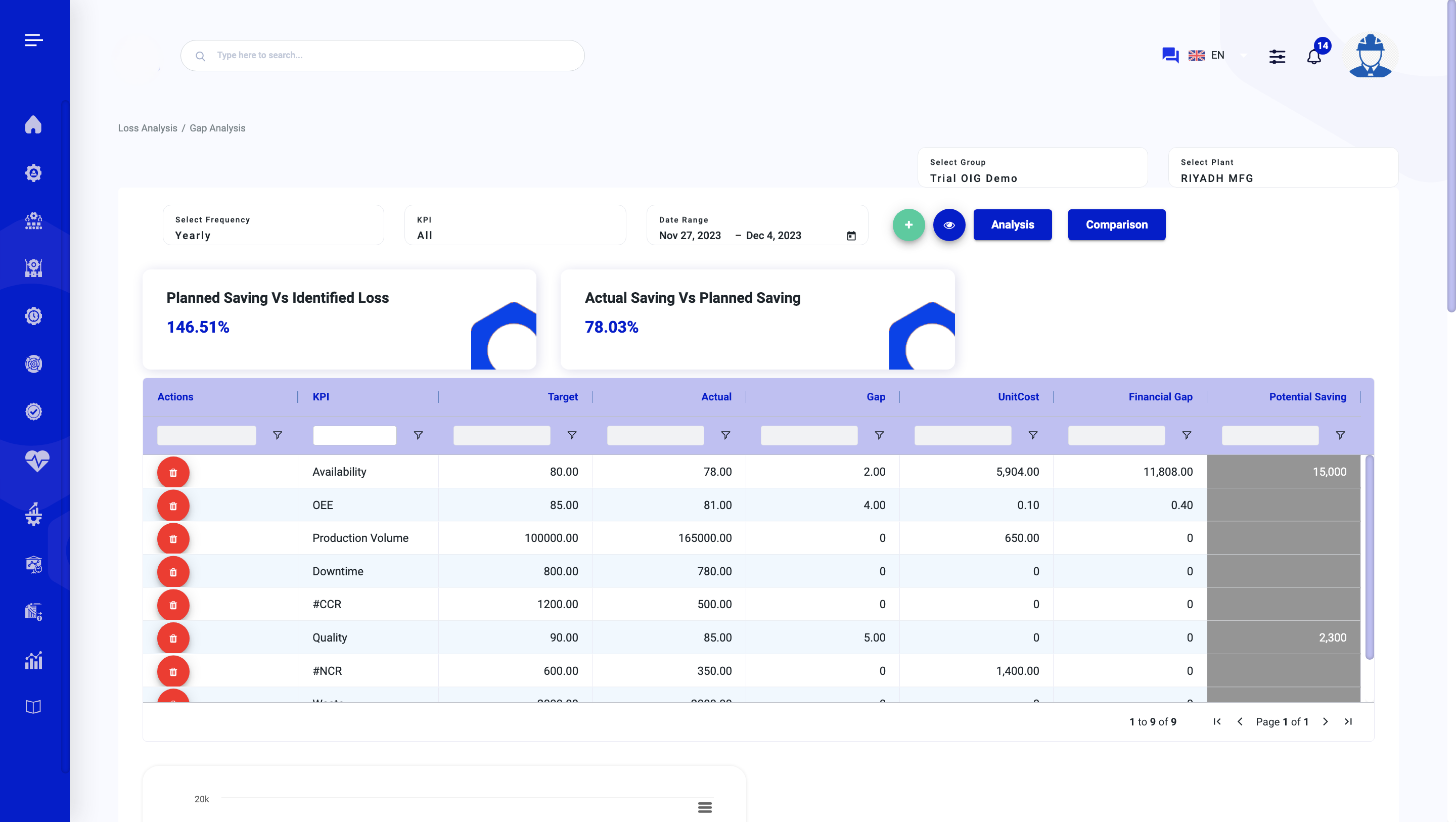
Task: Toggle the blue eye view button
Action: click(x=949, y=225)
